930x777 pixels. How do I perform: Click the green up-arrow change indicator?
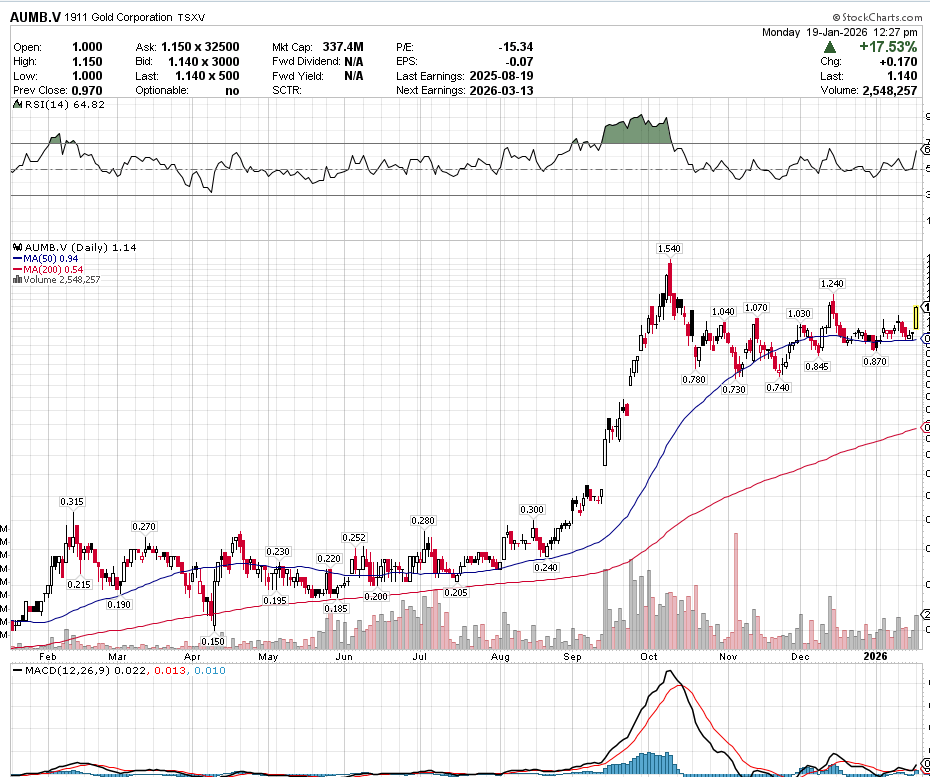830,47
